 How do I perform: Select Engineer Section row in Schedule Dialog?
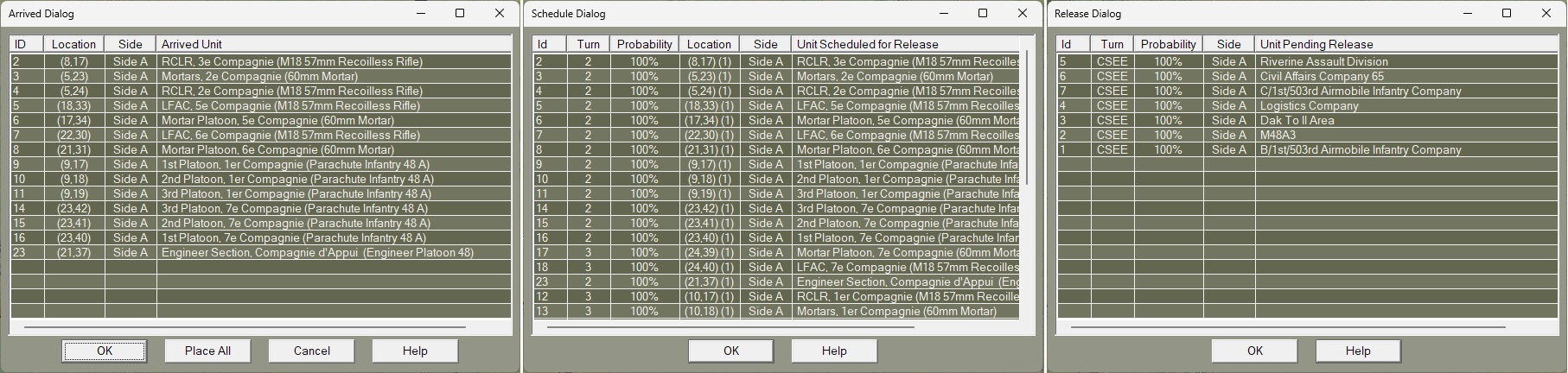[x=777, y=281]
